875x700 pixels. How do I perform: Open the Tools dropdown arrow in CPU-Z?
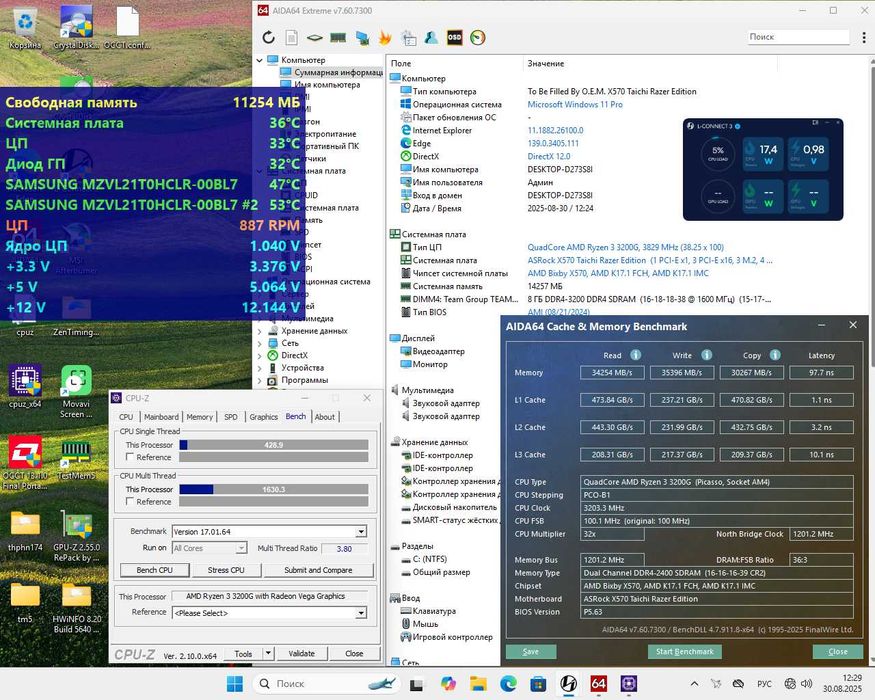pos(268,653)
